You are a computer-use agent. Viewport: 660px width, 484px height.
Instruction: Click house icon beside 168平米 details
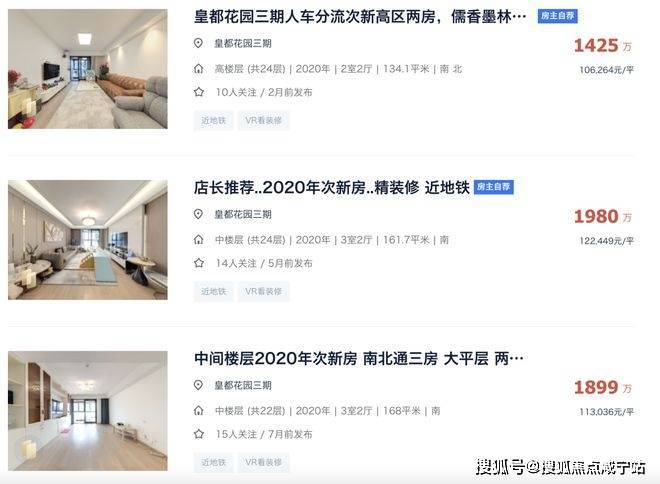(x=198, y=411)
